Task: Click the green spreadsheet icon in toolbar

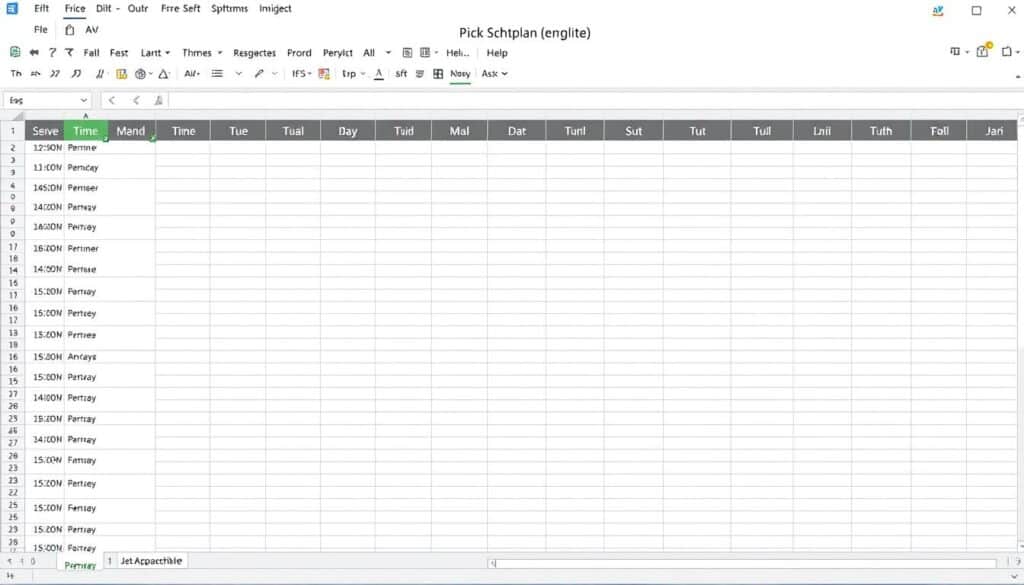Action: (x=14, y=52)
